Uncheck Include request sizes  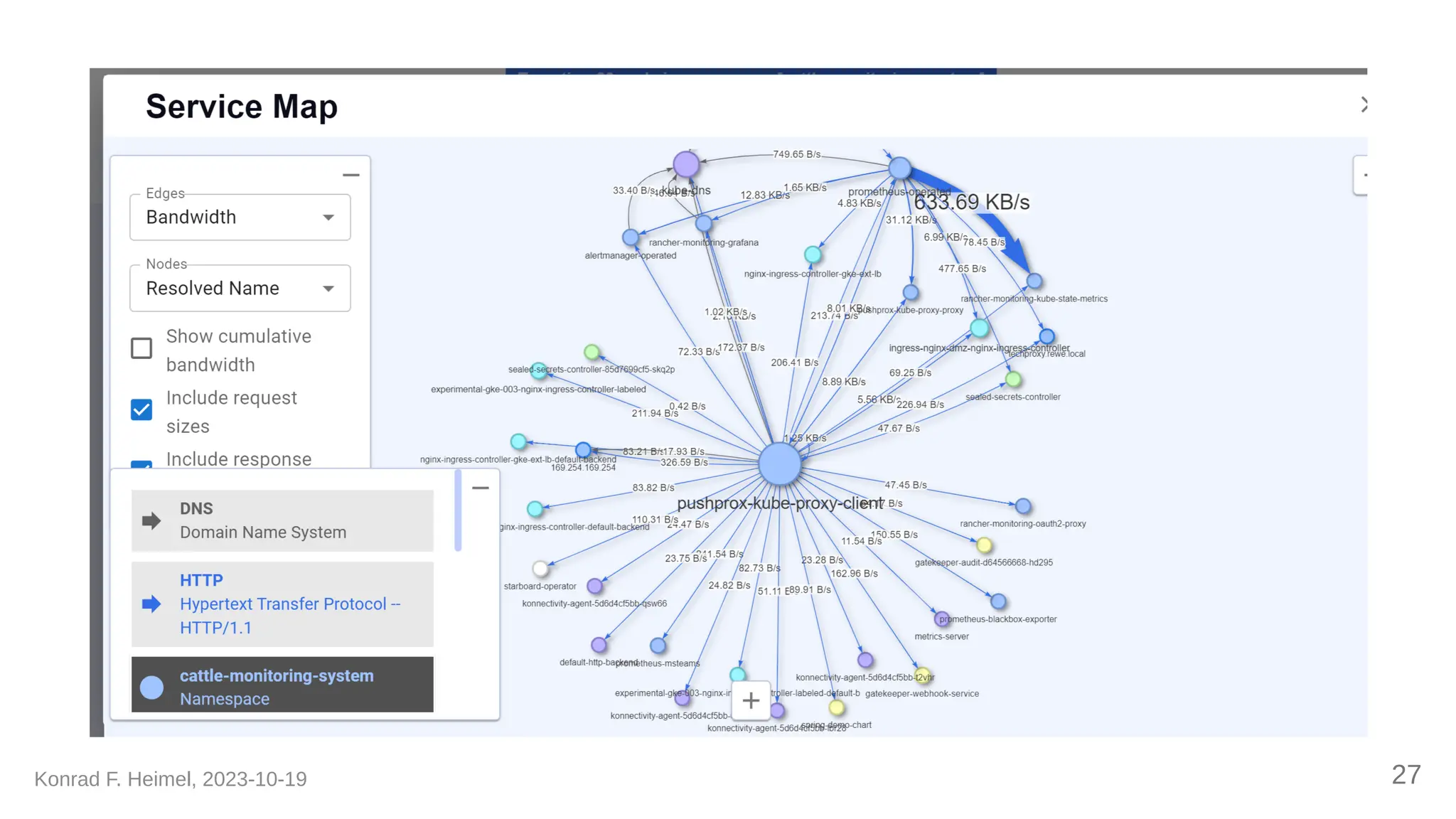[x=141, y=410]
